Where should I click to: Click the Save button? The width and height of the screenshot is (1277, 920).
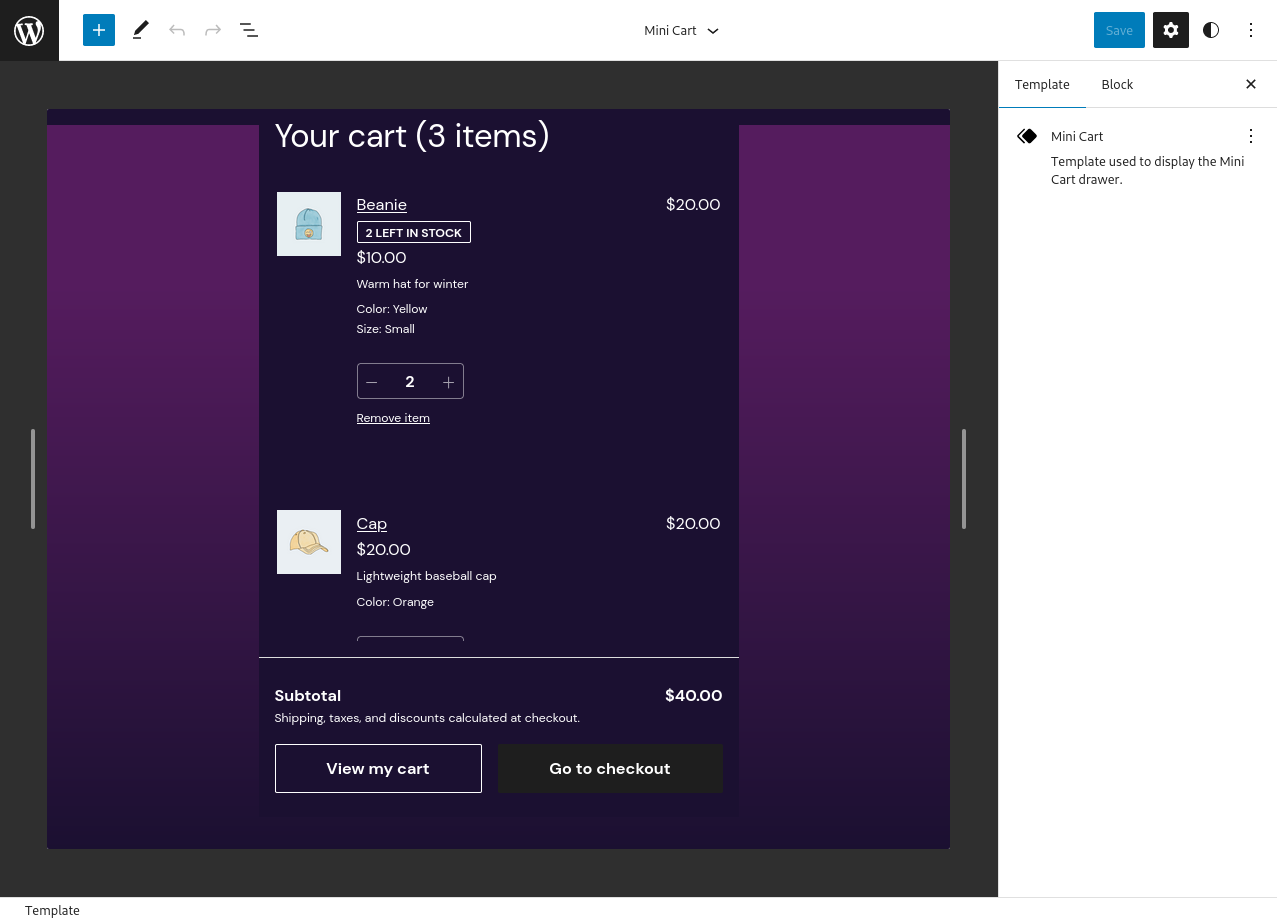point(1119,30)
